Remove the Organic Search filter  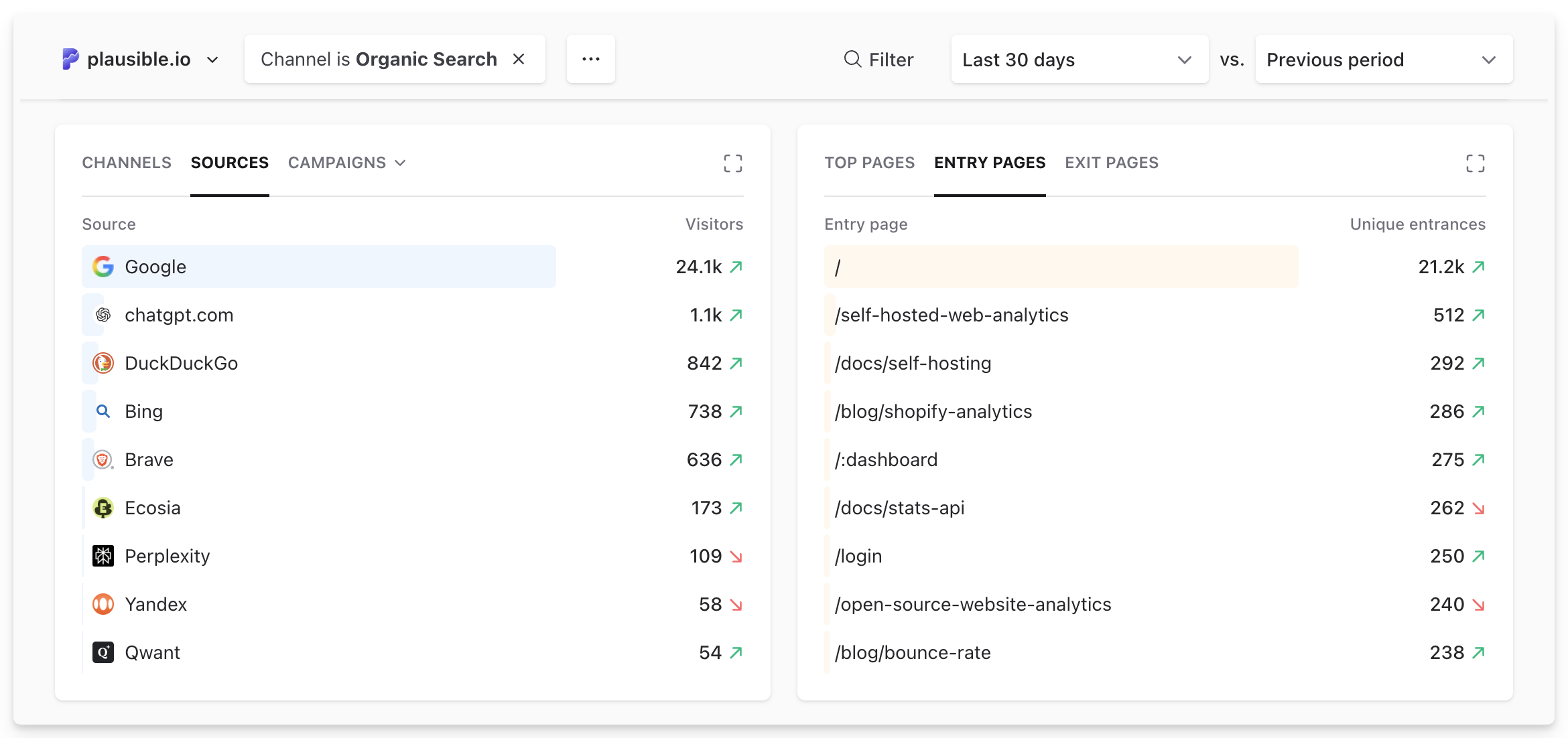tap(519, 59)
